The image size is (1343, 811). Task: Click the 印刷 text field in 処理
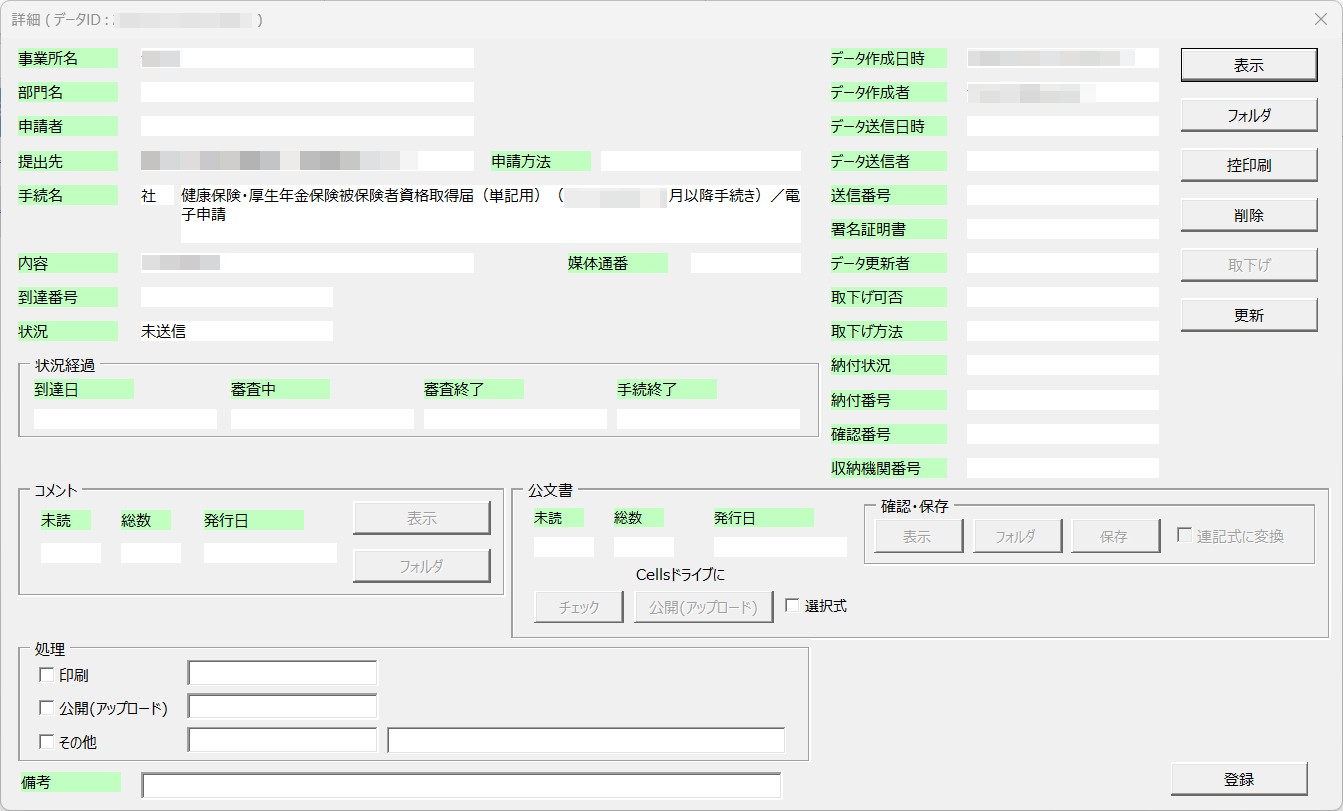point(283,673)
